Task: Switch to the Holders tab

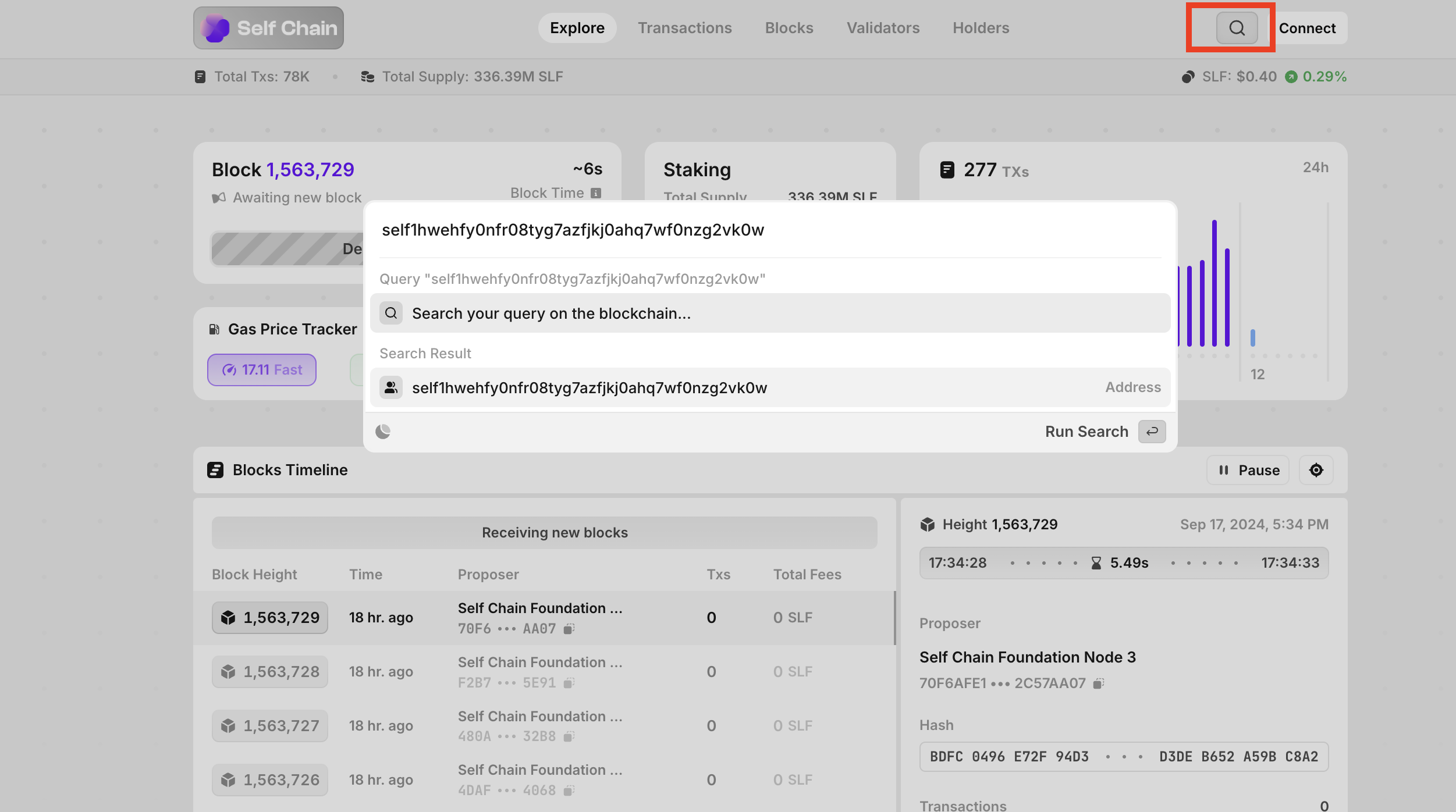Action: [981, 28]
